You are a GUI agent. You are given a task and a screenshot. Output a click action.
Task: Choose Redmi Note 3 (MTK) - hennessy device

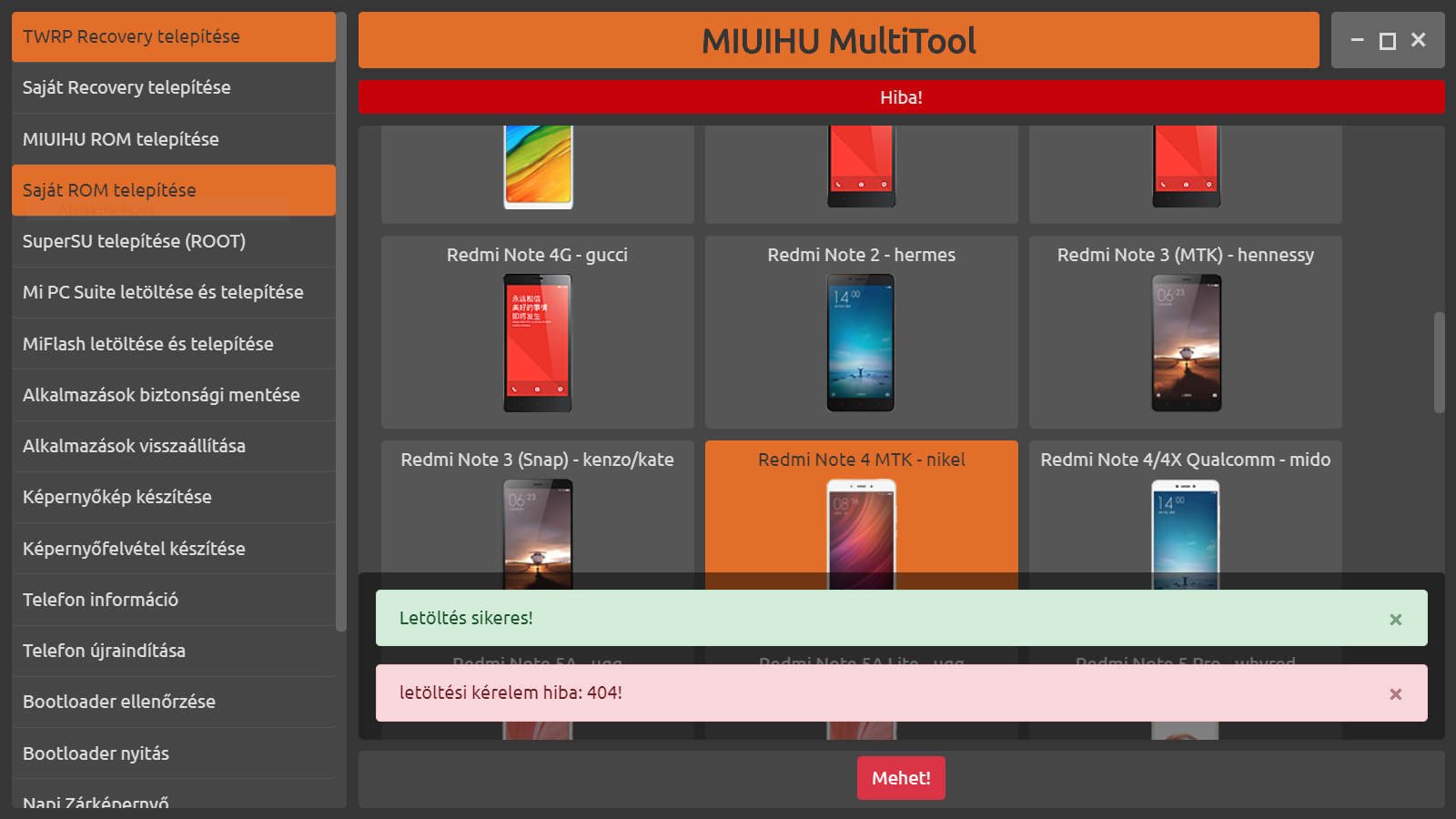pyautogui.click(x=1186, y=332)
